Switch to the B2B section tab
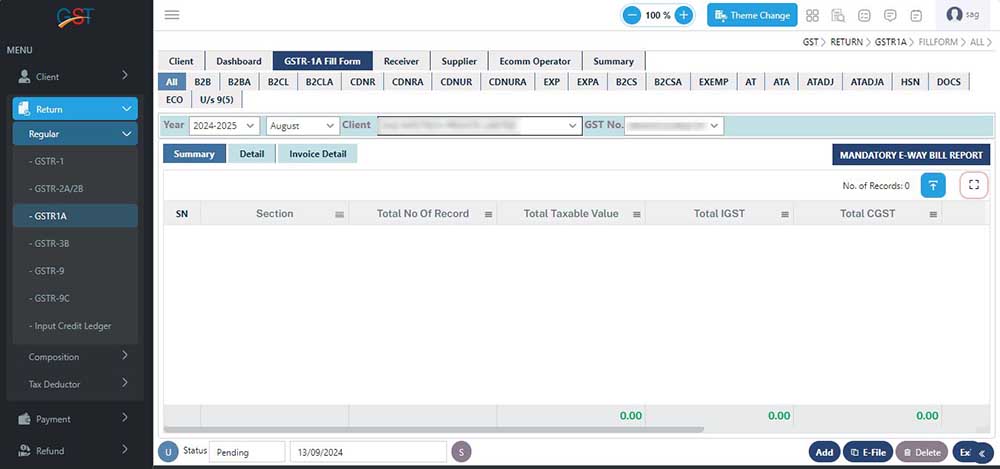The image size is (1000, 469). [x=202, y=82]
